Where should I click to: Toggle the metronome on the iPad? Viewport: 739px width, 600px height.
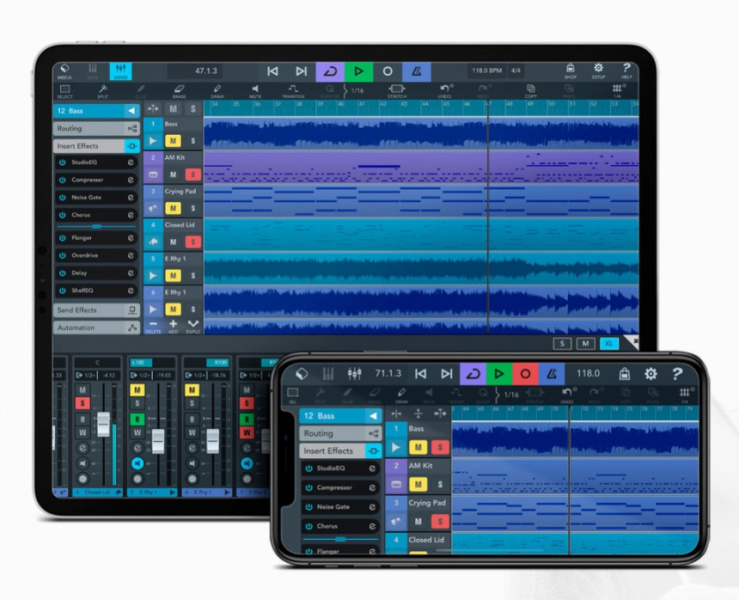416,72
